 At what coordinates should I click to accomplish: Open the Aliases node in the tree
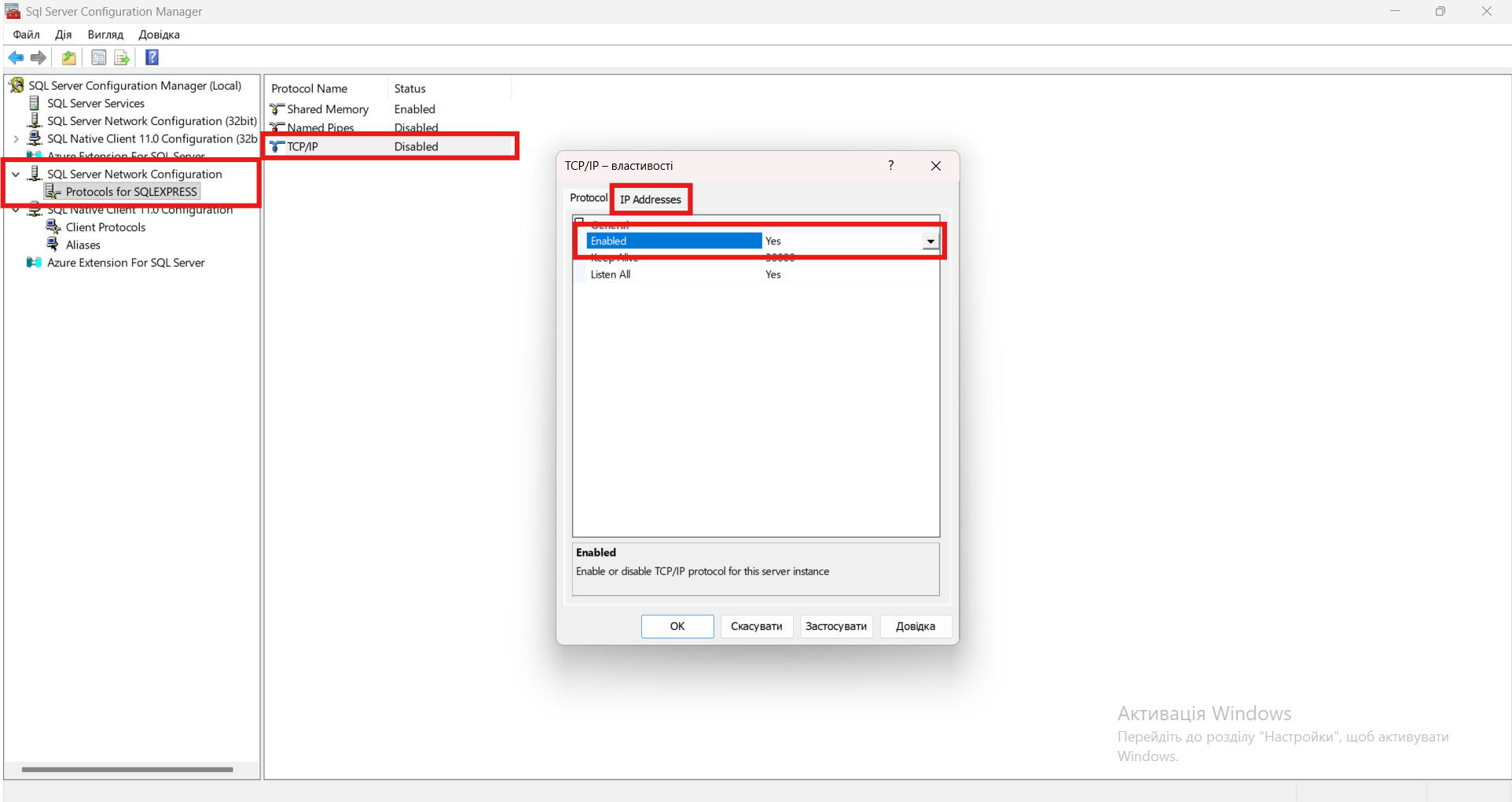pos(83,245)
